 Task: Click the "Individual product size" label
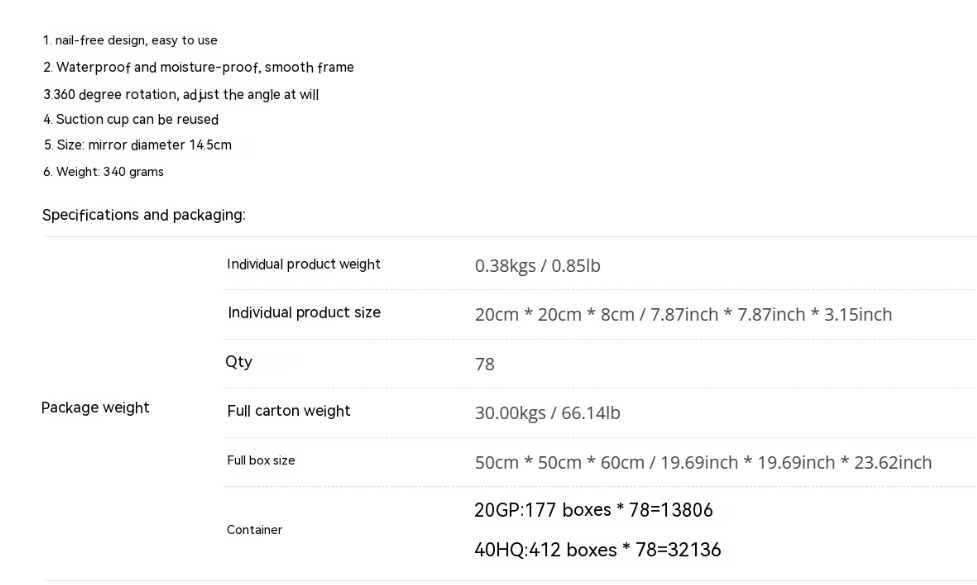pyautogui.click(x=303, y=313)
